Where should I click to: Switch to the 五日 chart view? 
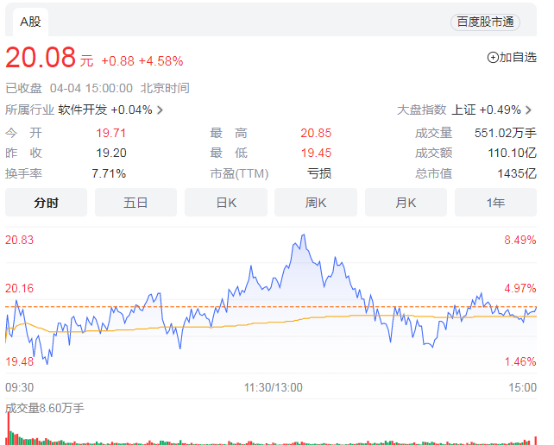136,203
